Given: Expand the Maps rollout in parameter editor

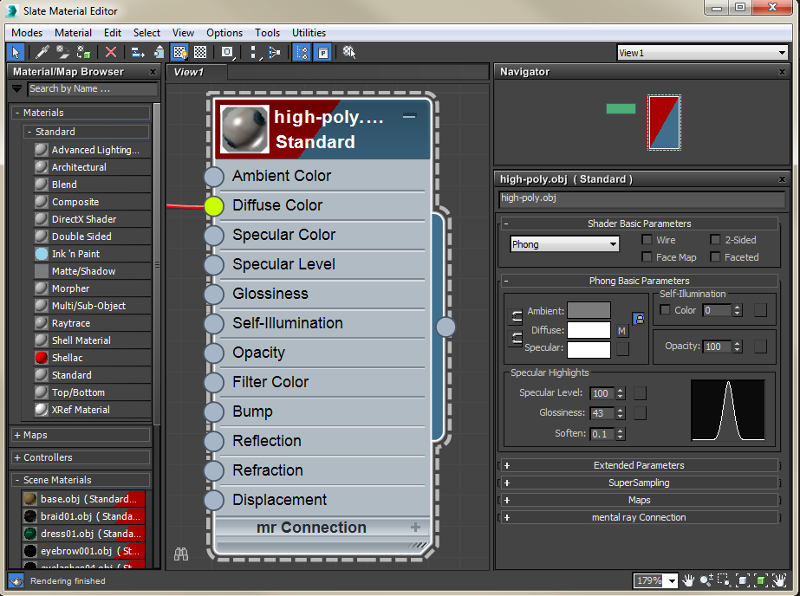Looking at the screenshot, I should coord(638,500).
